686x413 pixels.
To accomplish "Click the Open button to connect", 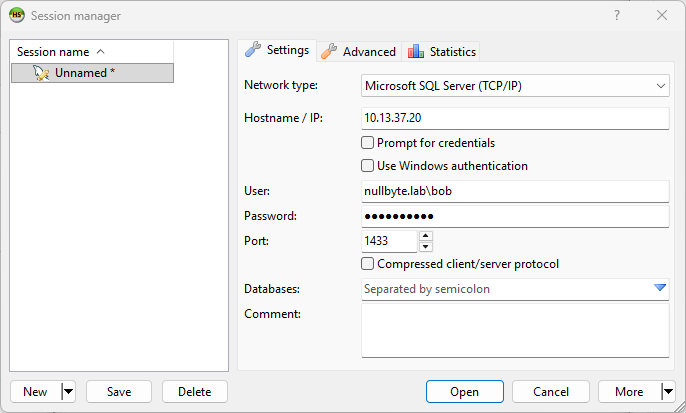I will click(465, 392).
